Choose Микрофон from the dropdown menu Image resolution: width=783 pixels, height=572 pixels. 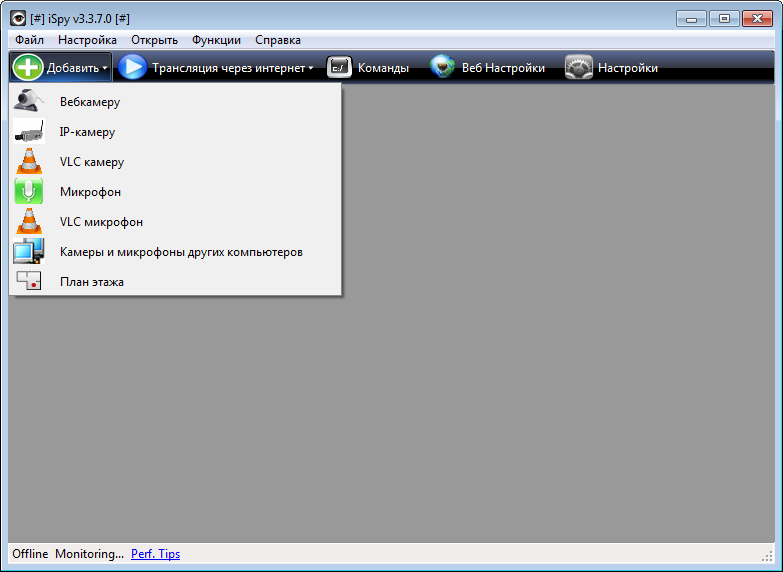[175, 191]
